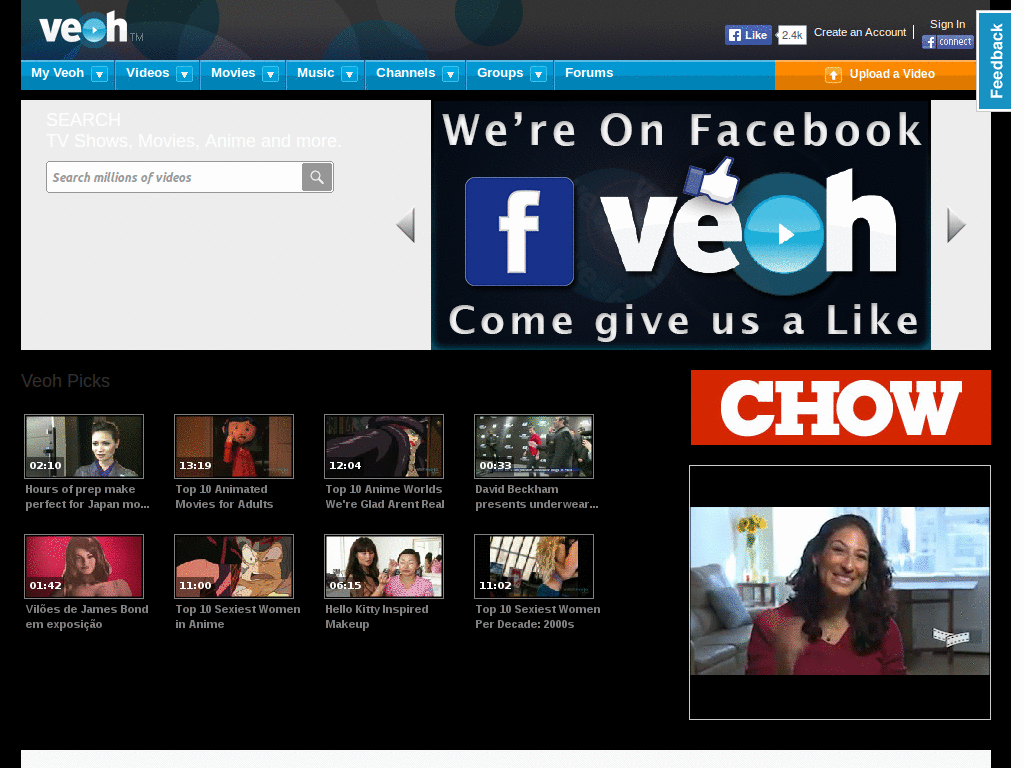Open the We're On Facebook banner

coord(680,225)
